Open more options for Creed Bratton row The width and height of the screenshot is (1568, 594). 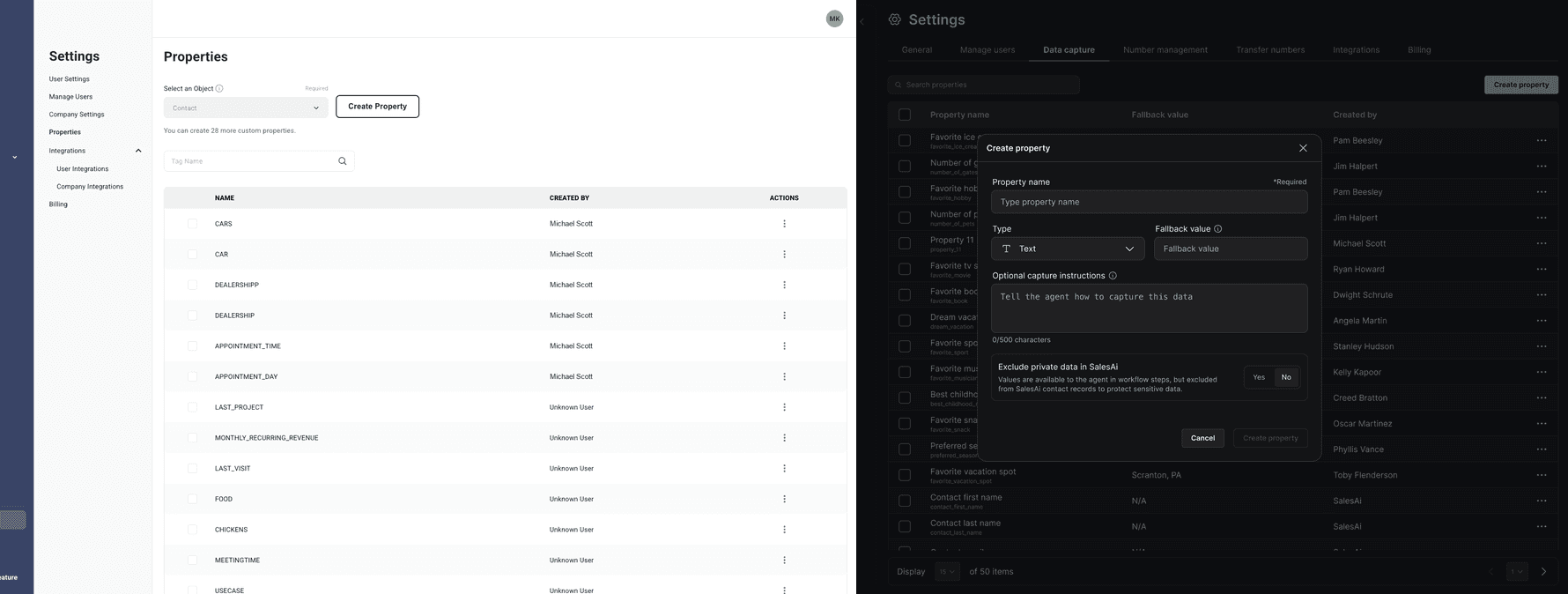(x=1541, y=397)
